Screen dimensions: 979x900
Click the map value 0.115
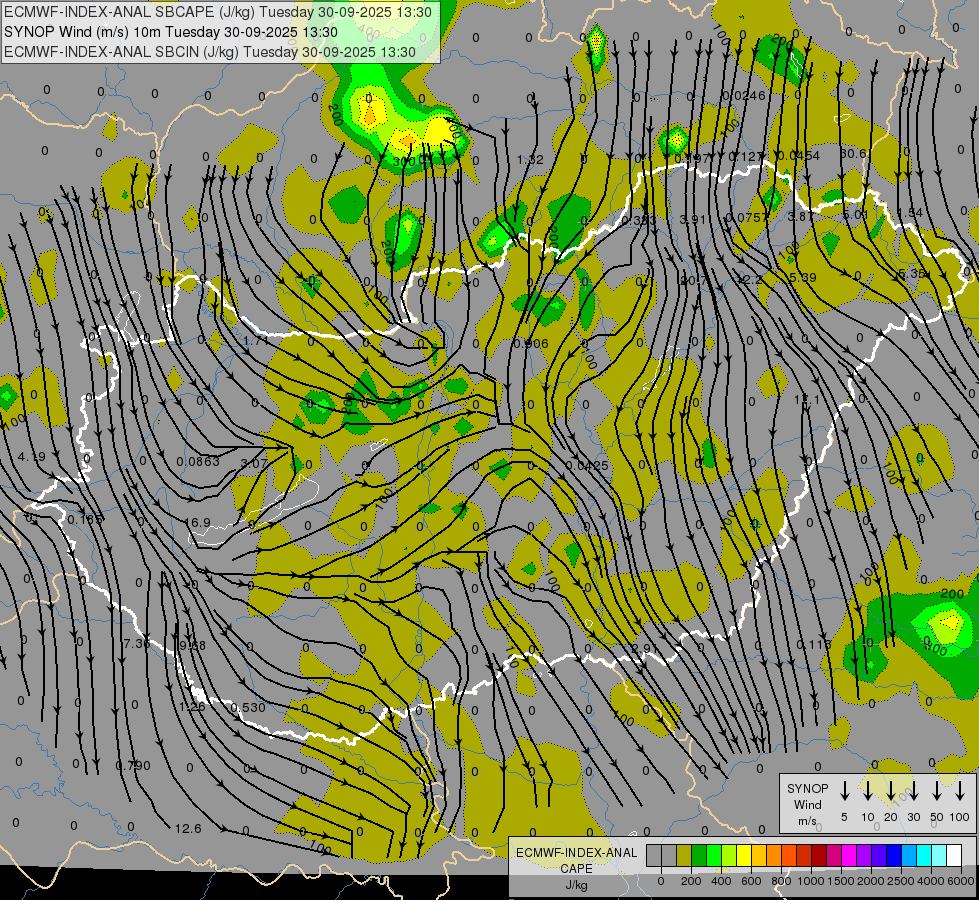(814, 644)
